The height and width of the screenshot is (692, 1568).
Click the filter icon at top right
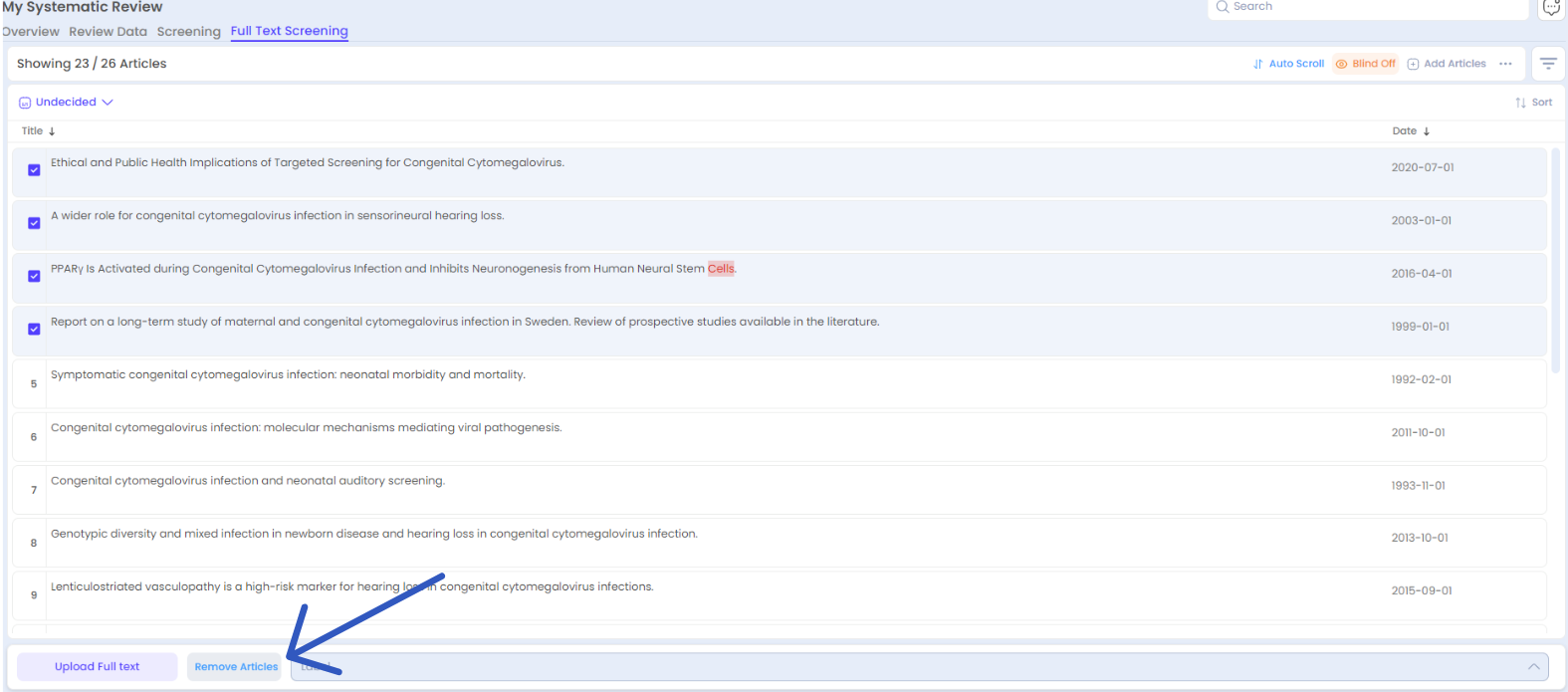[x=1548, y=64]
